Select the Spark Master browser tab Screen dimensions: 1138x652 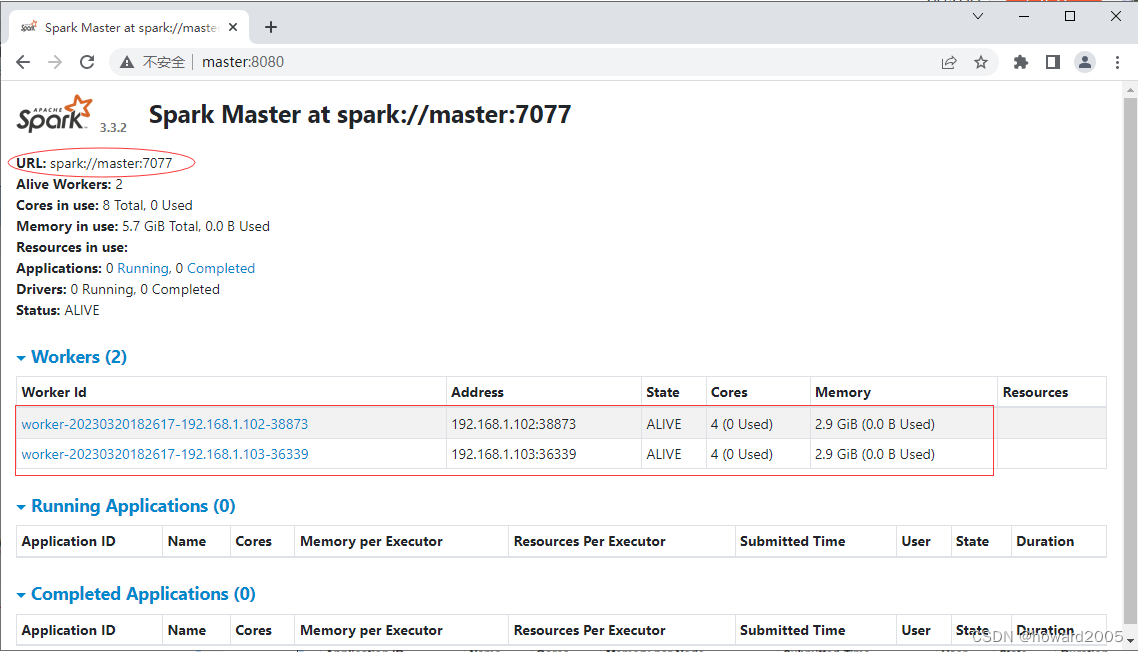(x=129, y=28)
